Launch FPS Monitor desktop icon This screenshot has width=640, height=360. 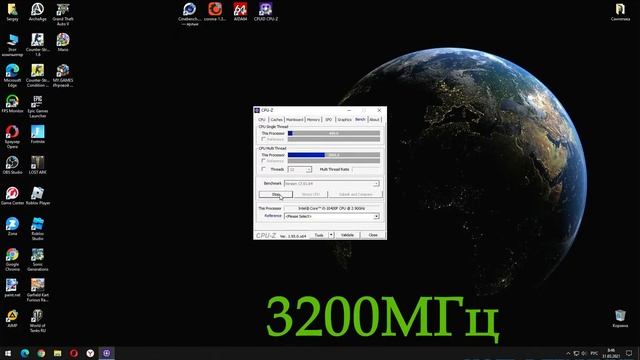pyautogui.click(x=12, y=104)
